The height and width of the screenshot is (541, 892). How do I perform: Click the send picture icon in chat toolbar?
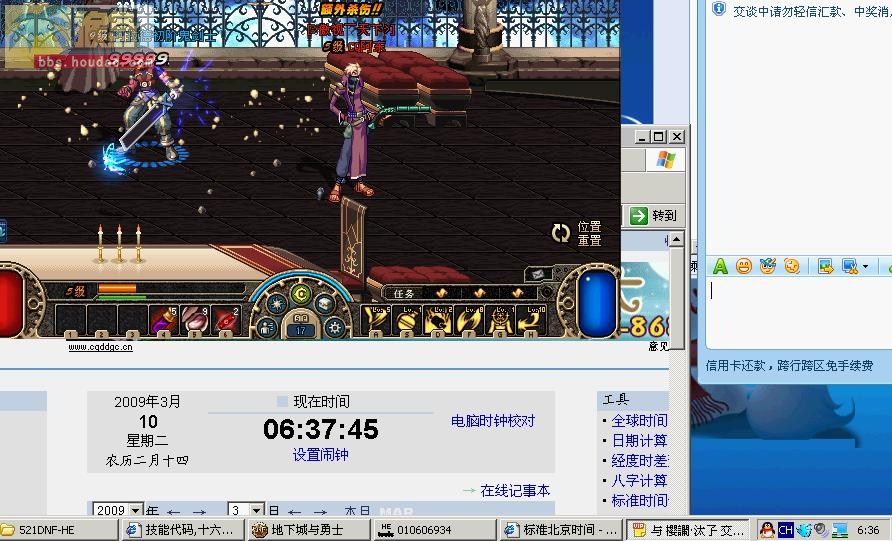pyautogui.click(x=825, y=266)
